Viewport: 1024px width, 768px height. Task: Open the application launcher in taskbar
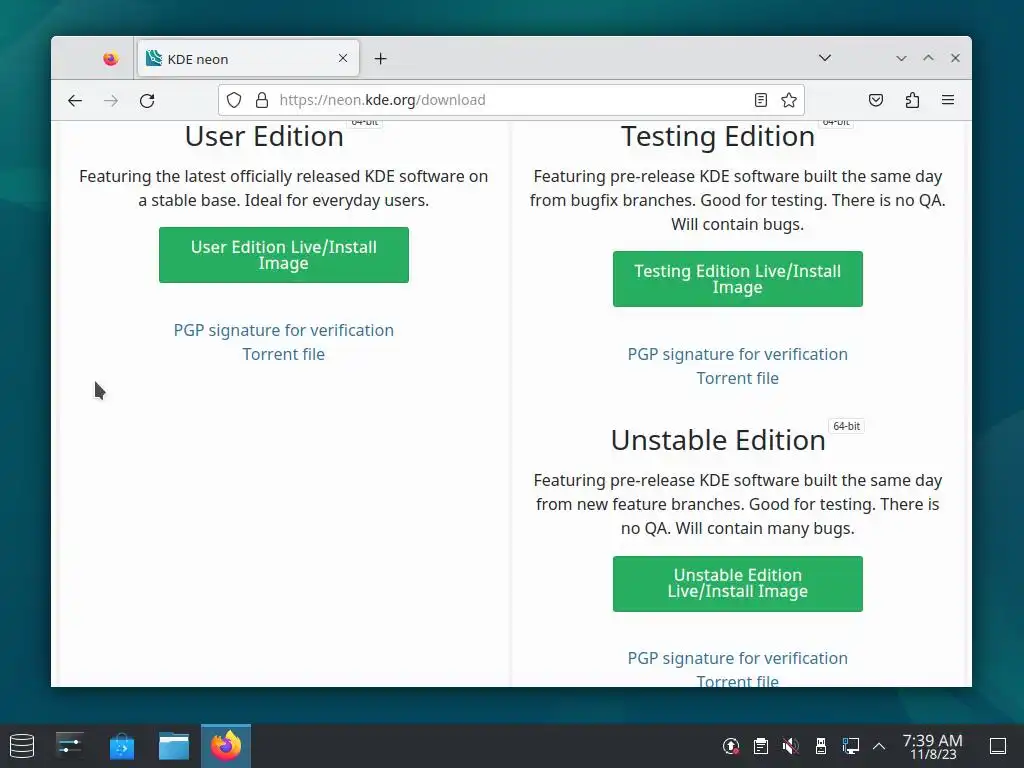click(22, 746)
